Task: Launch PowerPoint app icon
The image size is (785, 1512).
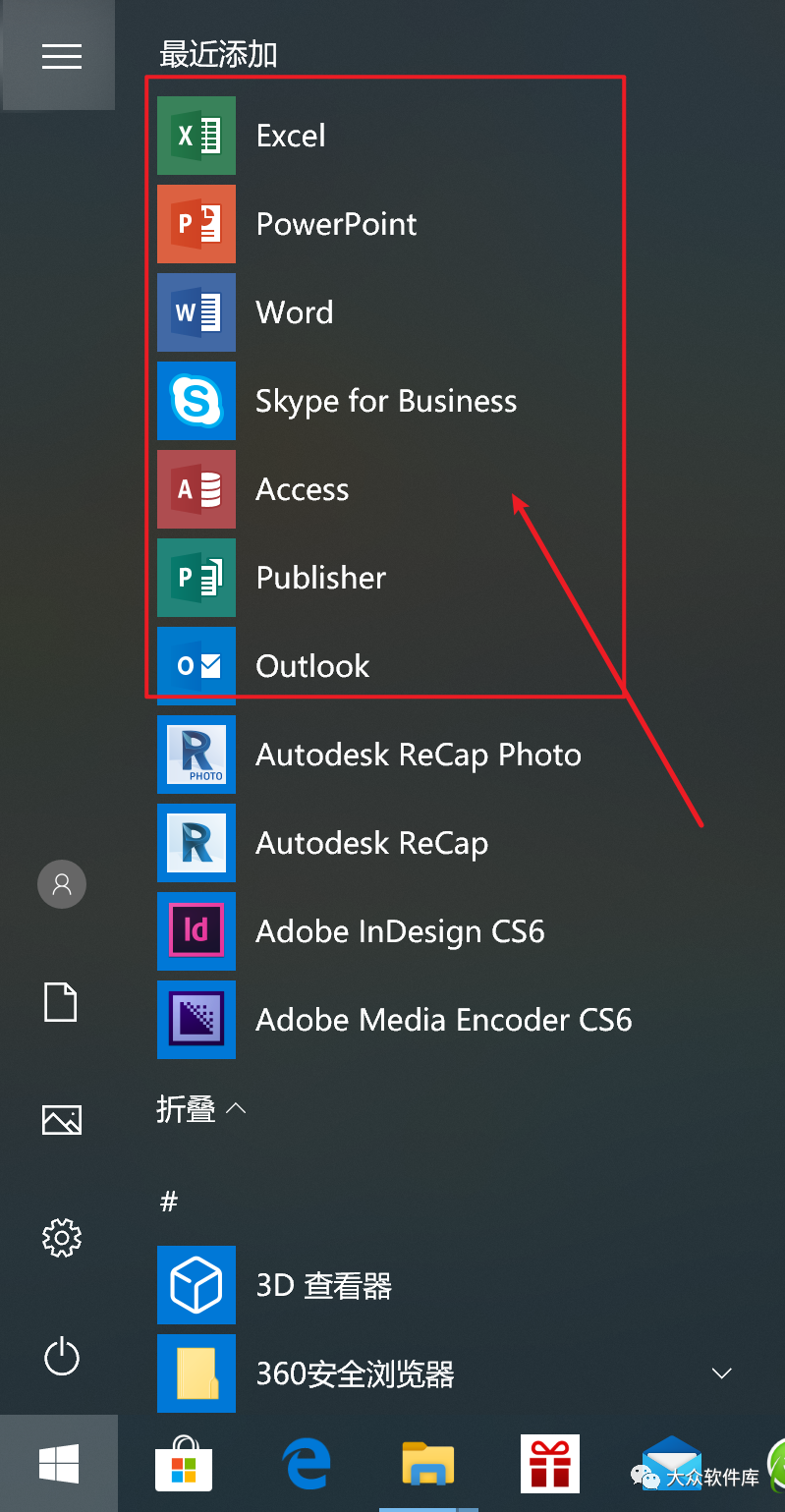Action: tap(196, 224)
